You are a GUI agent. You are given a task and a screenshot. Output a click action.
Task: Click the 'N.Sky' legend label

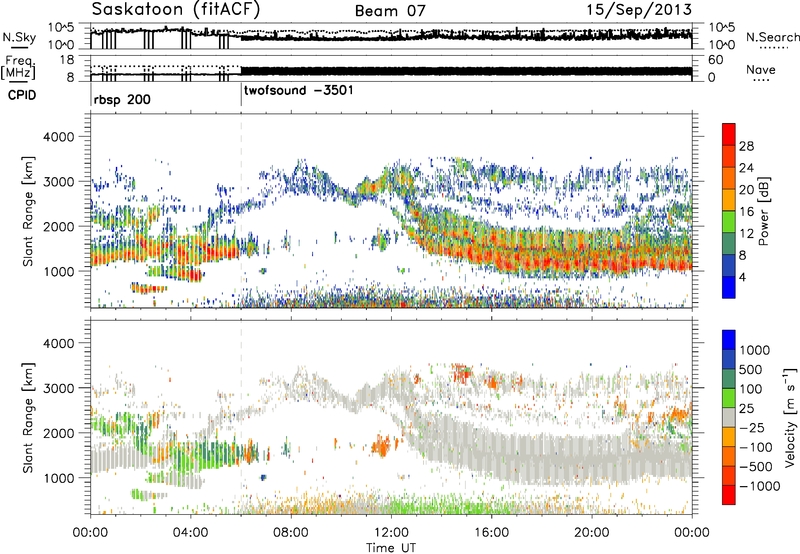tap(19, 37)
